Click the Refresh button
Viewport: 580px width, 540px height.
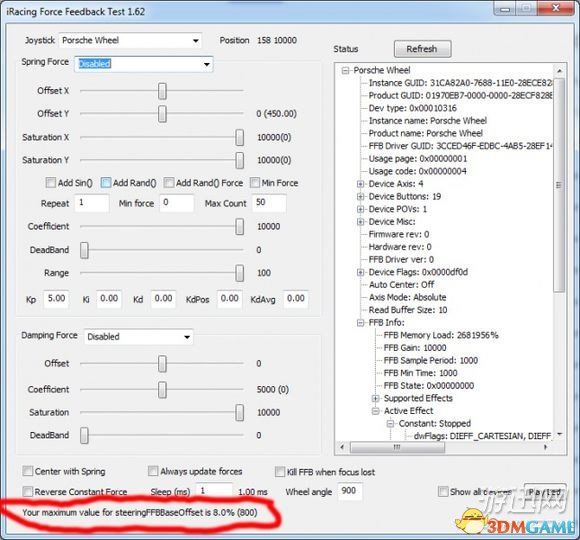pos(422,49)
